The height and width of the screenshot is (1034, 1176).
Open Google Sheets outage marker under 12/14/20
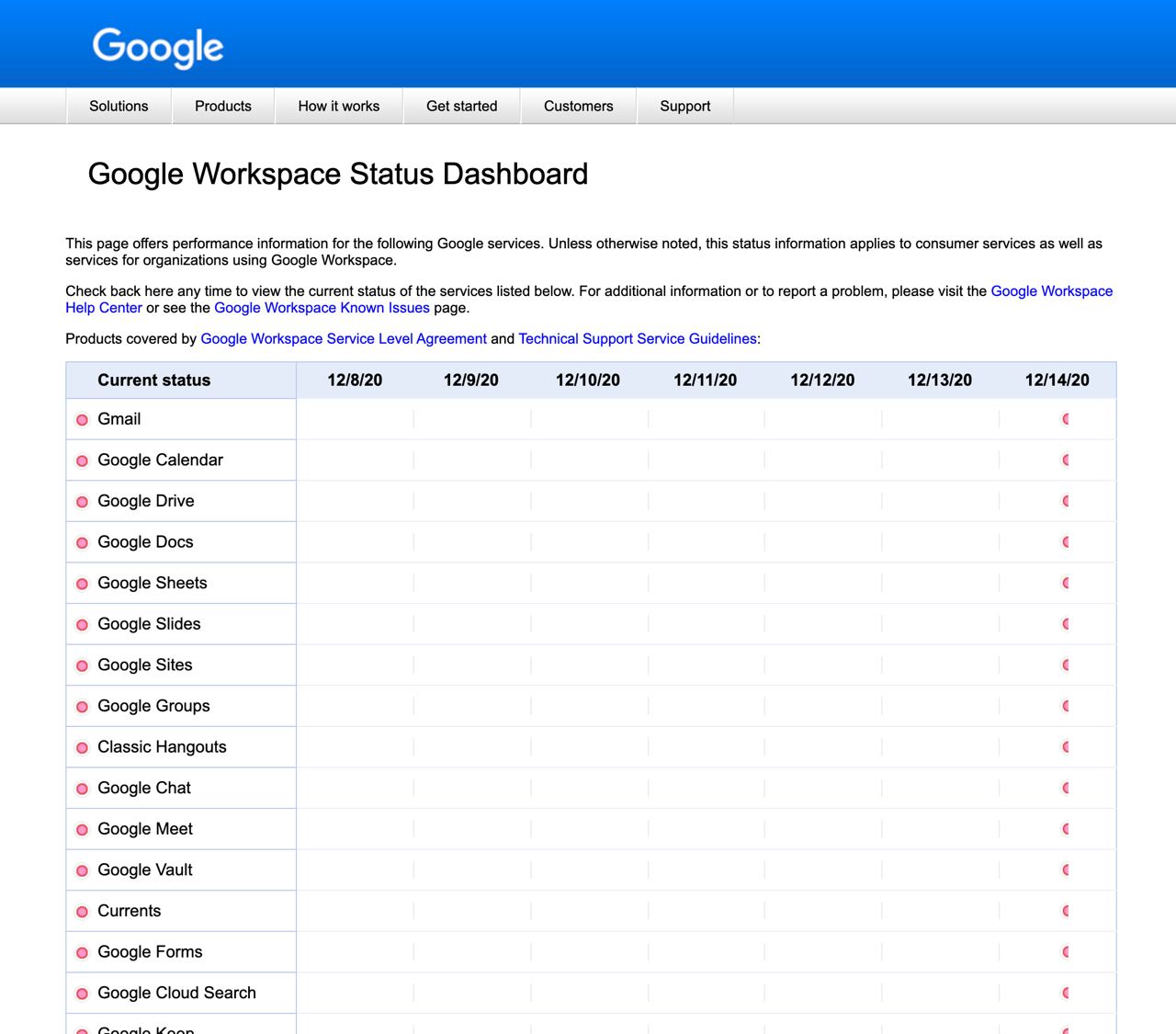[1066, 583]
